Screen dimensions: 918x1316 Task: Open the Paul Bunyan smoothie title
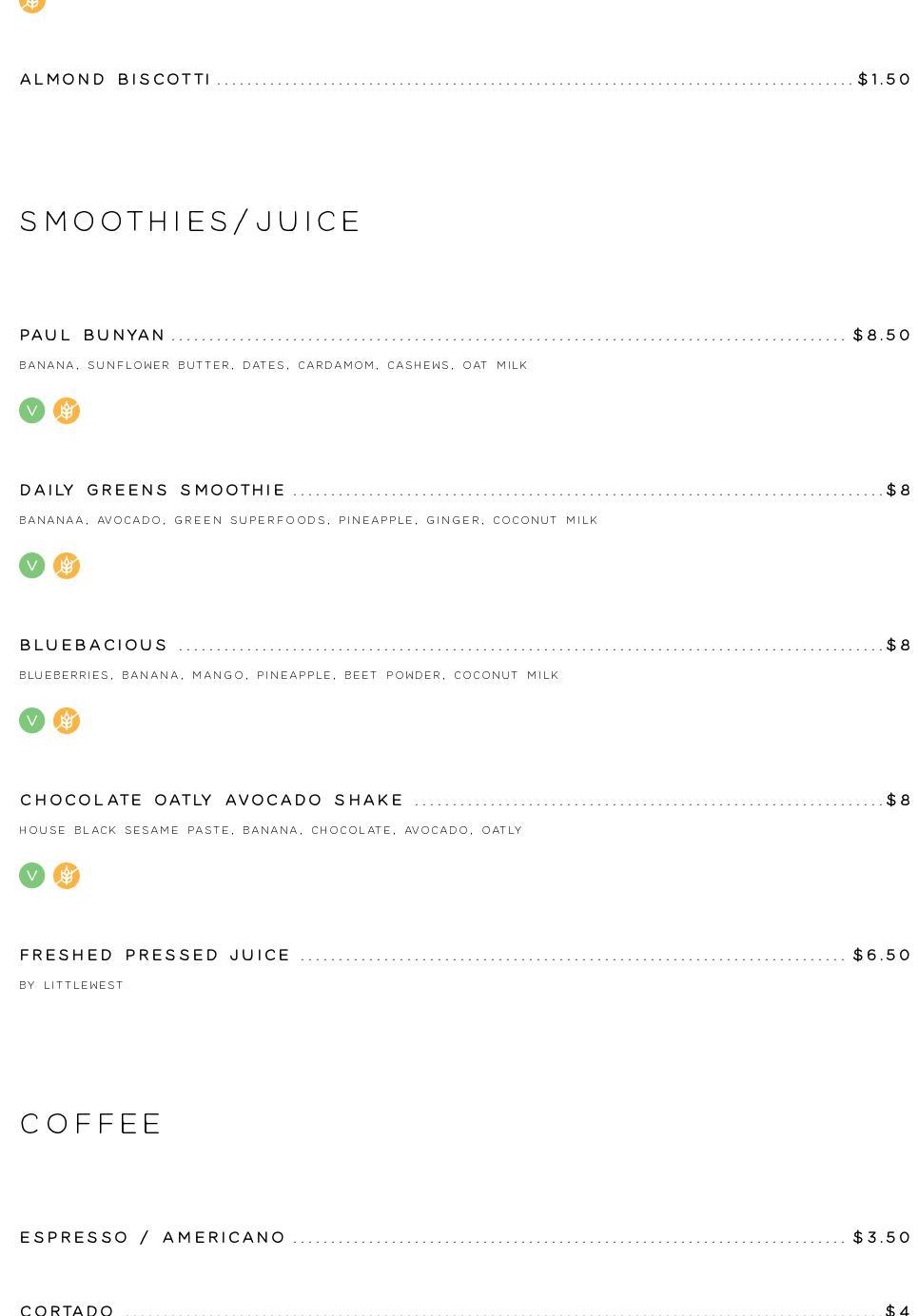click(x=92, y=335)
